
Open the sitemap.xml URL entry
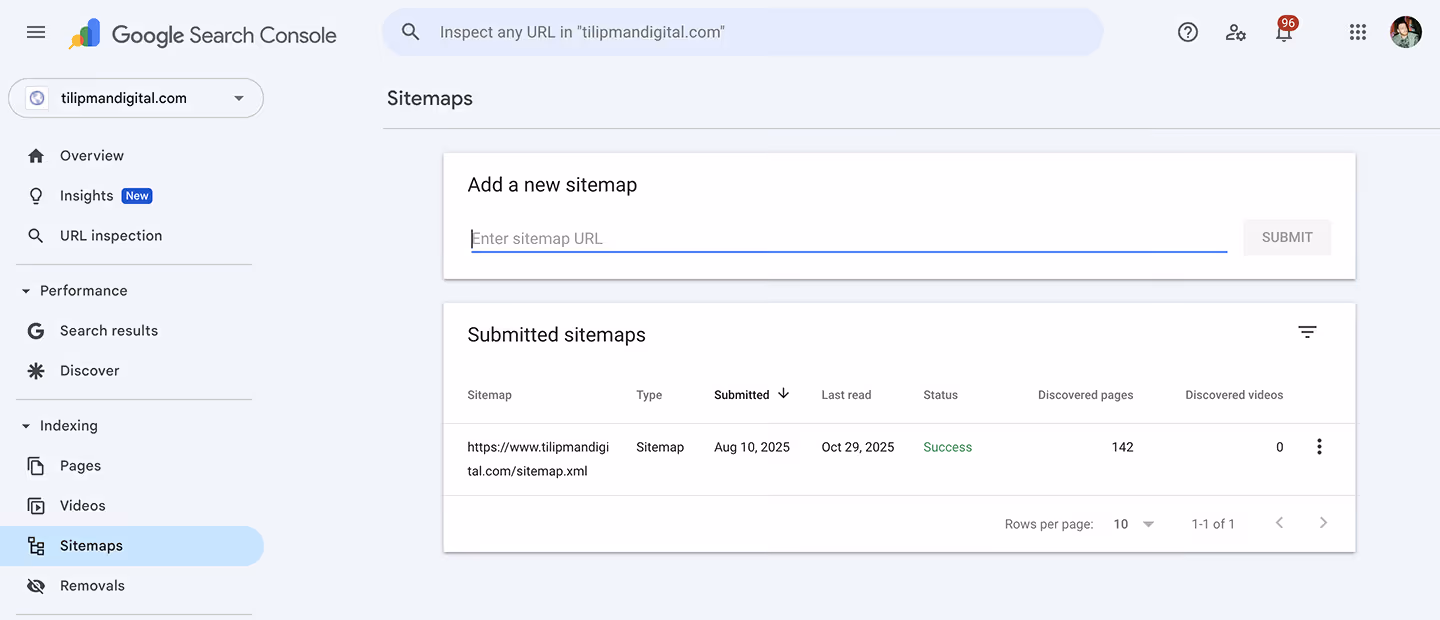pyautogui.click(x=538, y=459)
